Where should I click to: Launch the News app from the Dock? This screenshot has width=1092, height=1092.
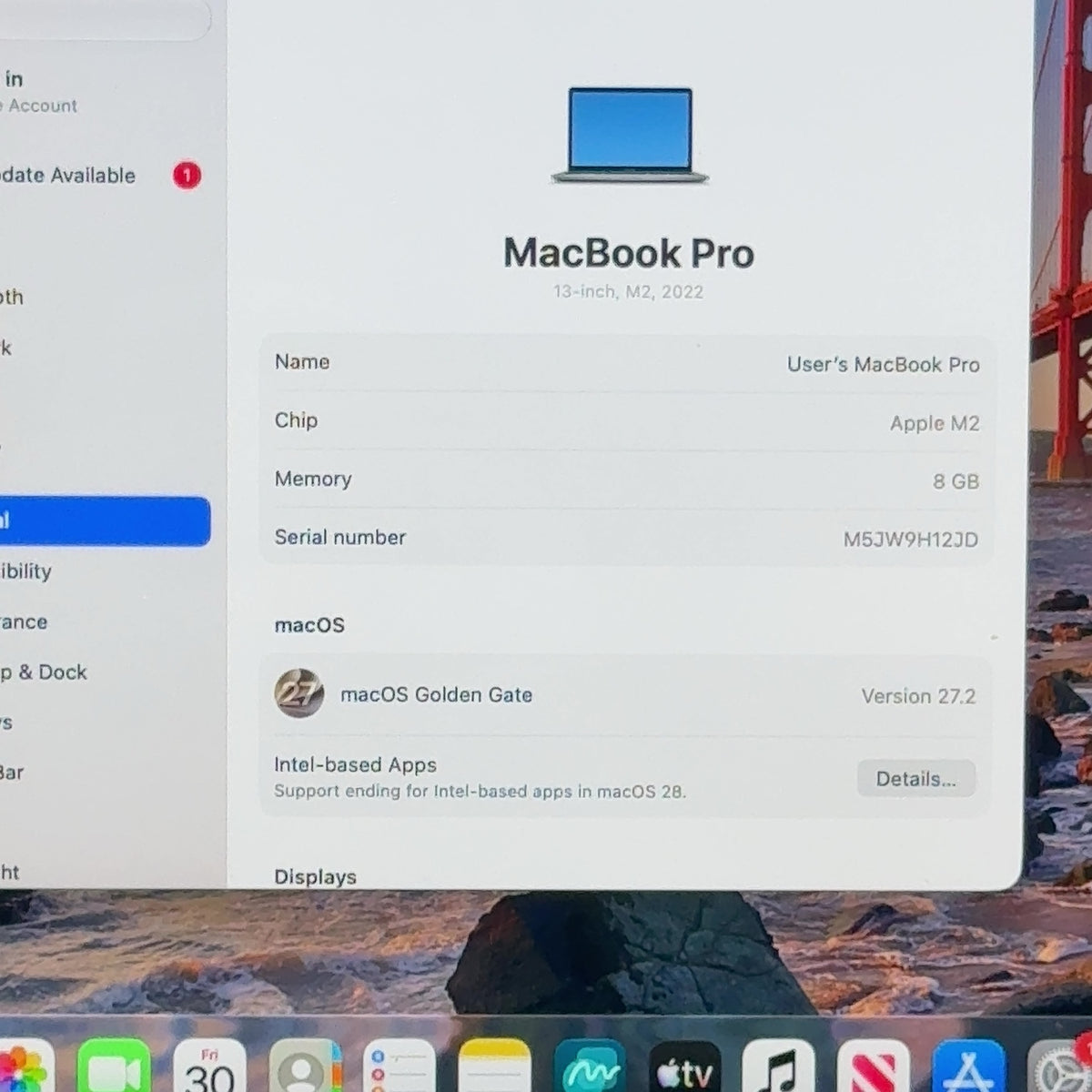(x=874, y=1067)
